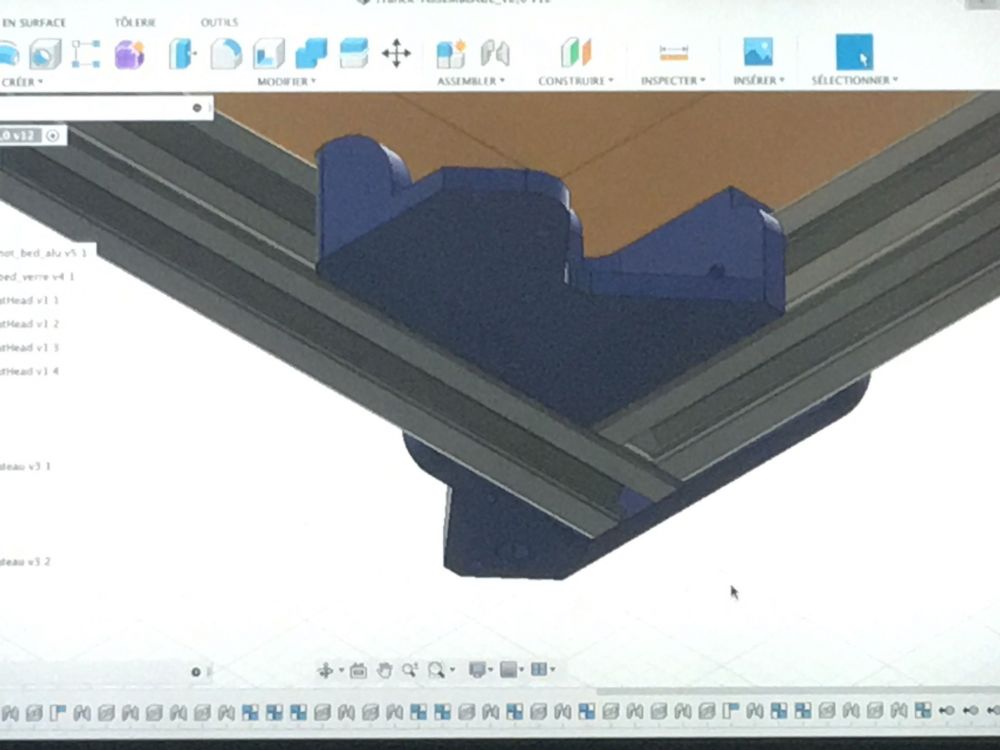Activate the Press Pull tool
1000x750 pixels.
click(x=182, y=54)
